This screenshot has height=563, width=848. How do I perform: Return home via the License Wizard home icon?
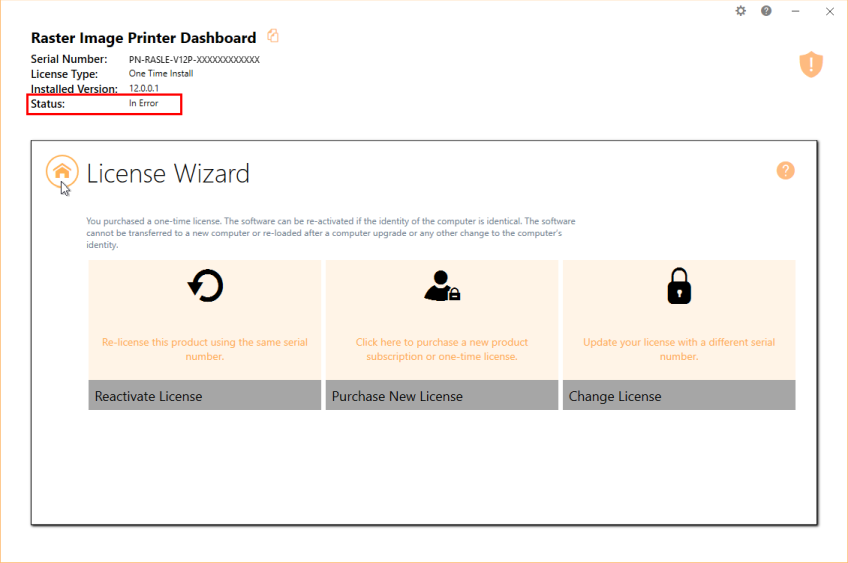click(62, 171)
